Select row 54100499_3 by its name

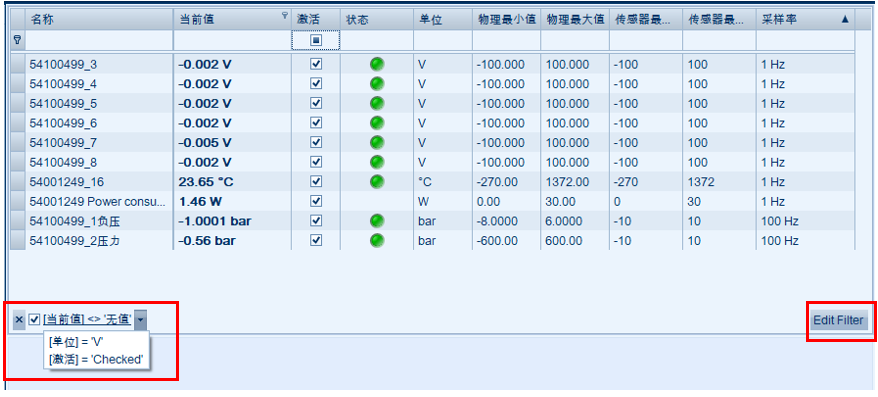pos(63,64)
